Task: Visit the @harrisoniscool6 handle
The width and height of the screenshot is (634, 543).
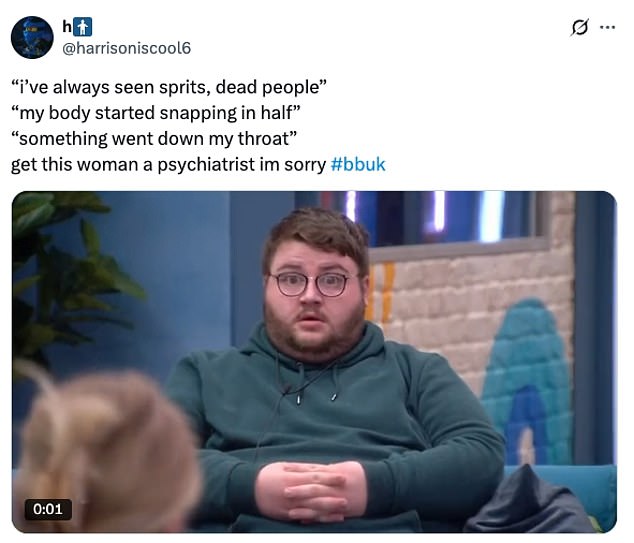Action: pos(126,48)
